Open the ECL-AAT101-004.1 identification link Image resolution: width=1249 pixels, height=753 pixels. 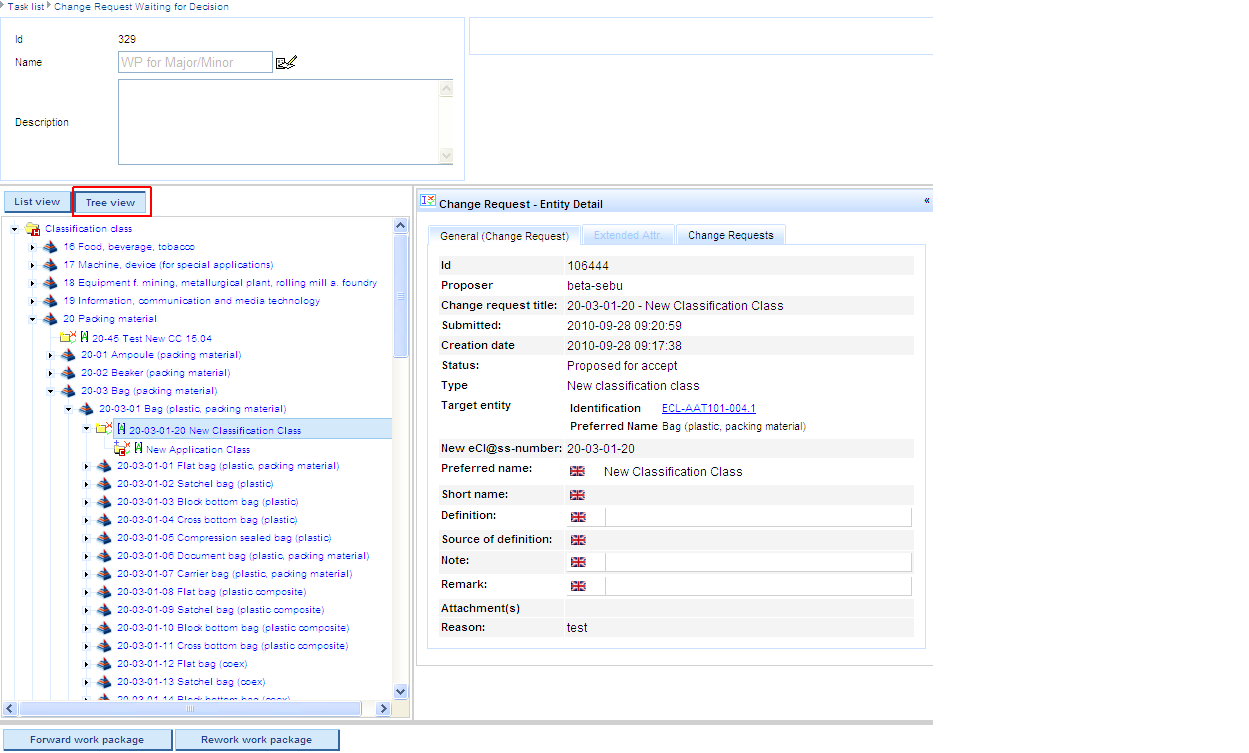tap(708, 408)
